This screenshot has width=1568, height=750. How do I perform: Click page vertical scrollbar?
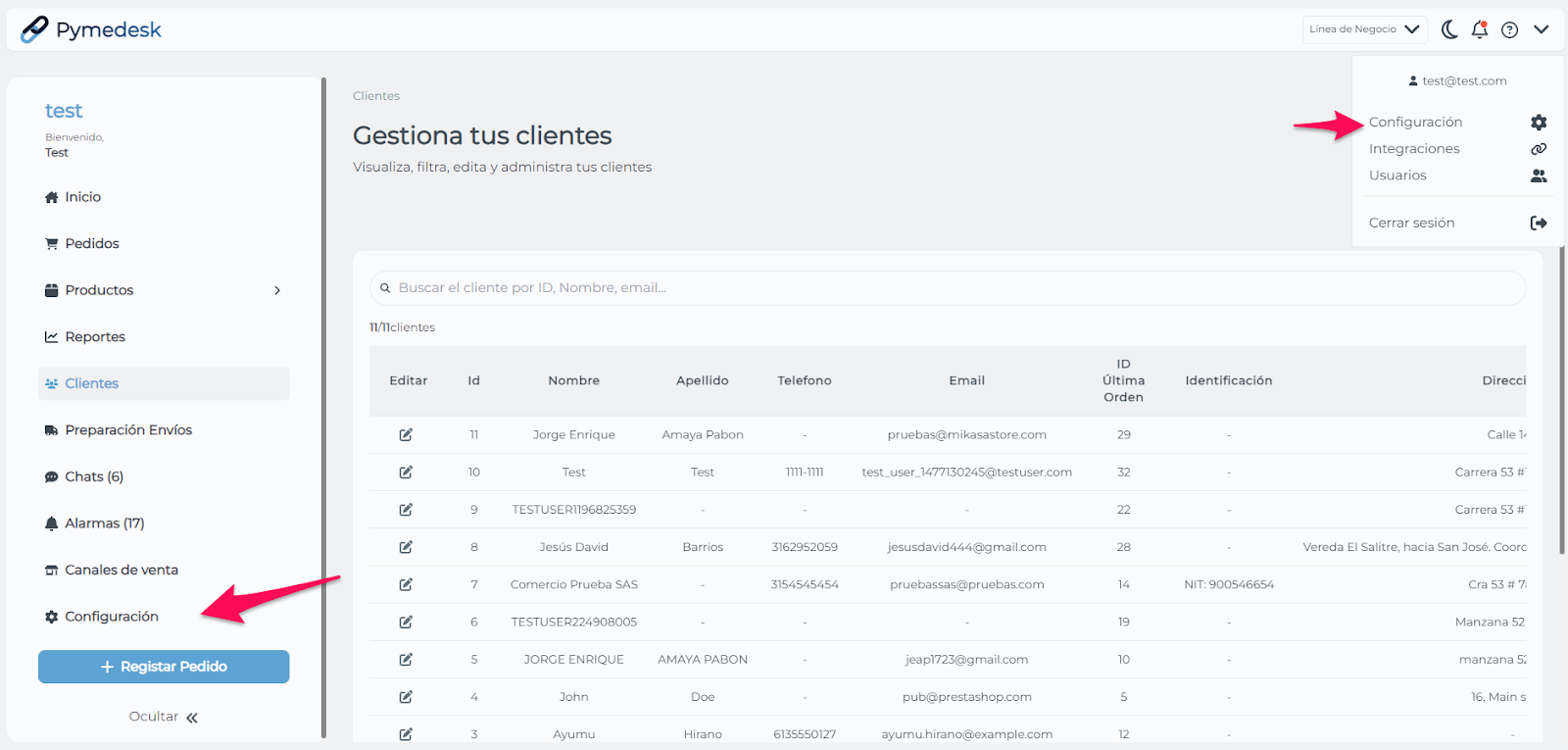tap(1561, 402)
